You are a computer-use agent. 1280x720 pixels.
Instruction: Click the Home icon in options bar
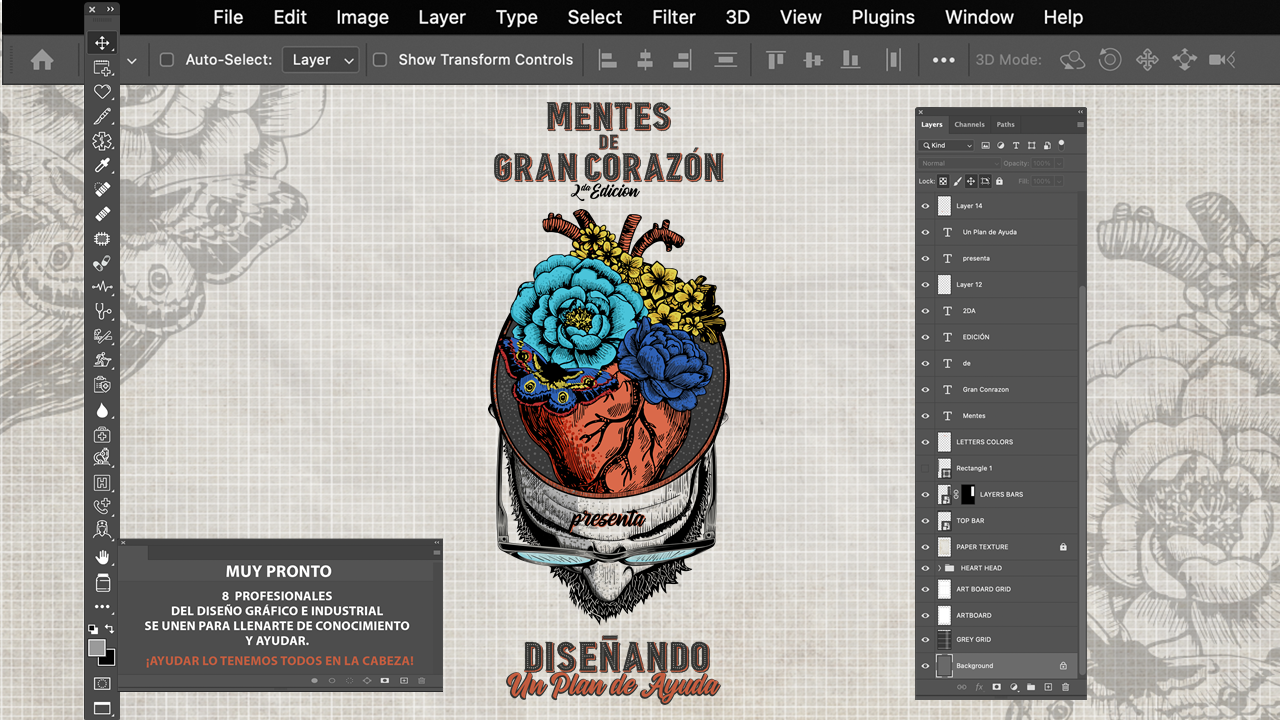[x=42, y=60]
